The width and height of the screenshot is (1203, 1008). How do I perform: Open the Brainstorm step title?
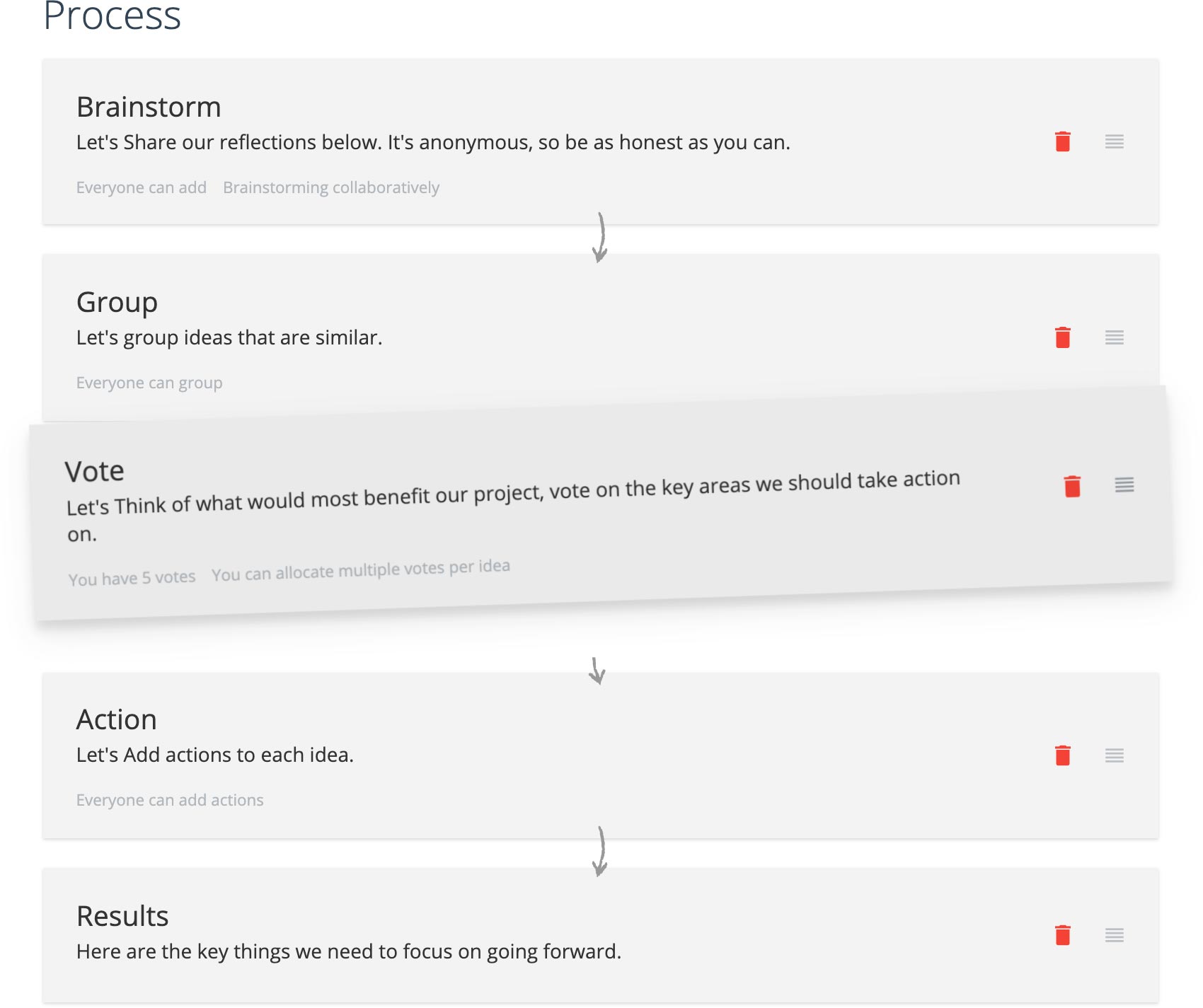[x=149, y=108]
